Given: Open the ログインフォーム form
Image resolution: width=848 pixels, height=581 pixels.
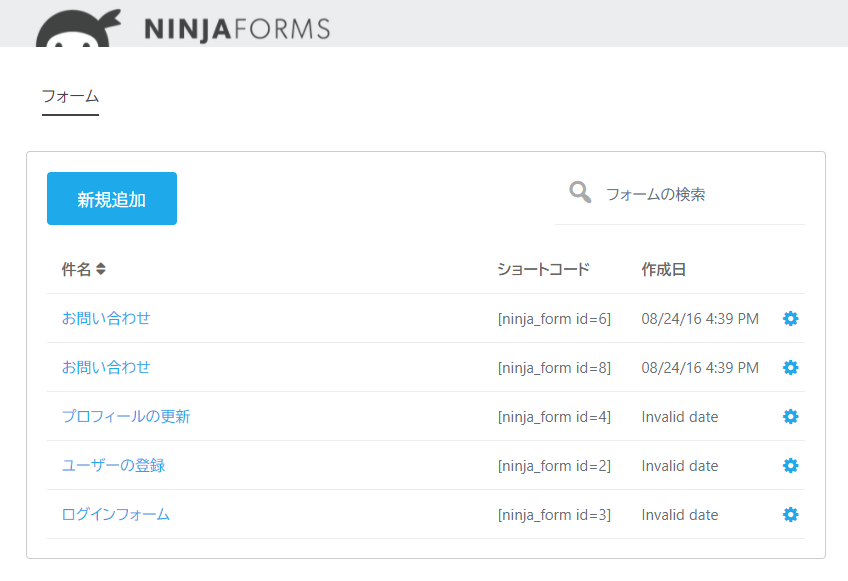Looking at the screenshot, I should (116, 514).
